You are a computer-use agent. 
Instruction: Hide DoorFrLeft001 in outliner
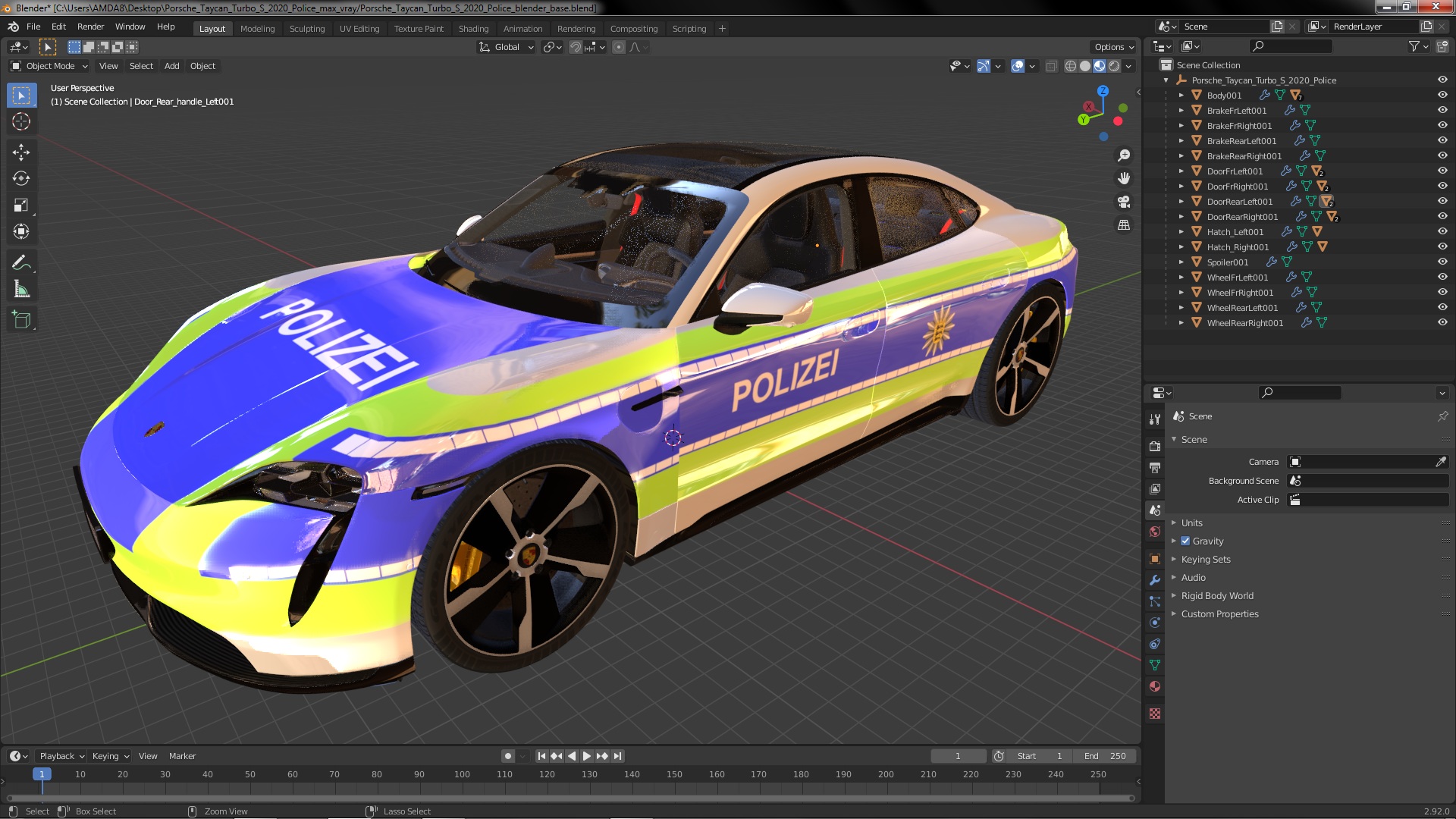coord(1442,171)
